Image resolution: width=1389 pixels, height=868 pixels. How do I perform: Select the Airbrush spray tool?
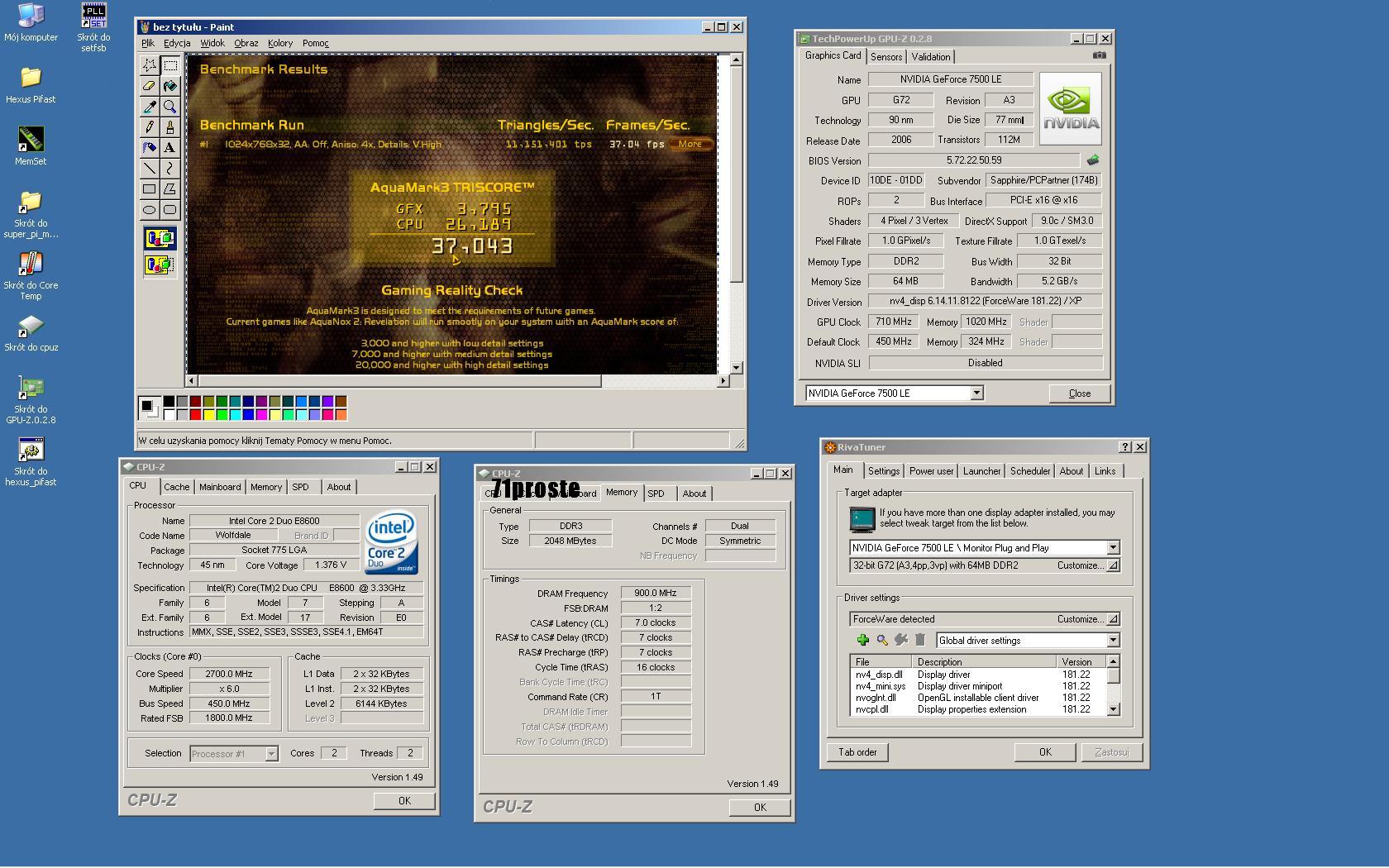pos(150,147)
